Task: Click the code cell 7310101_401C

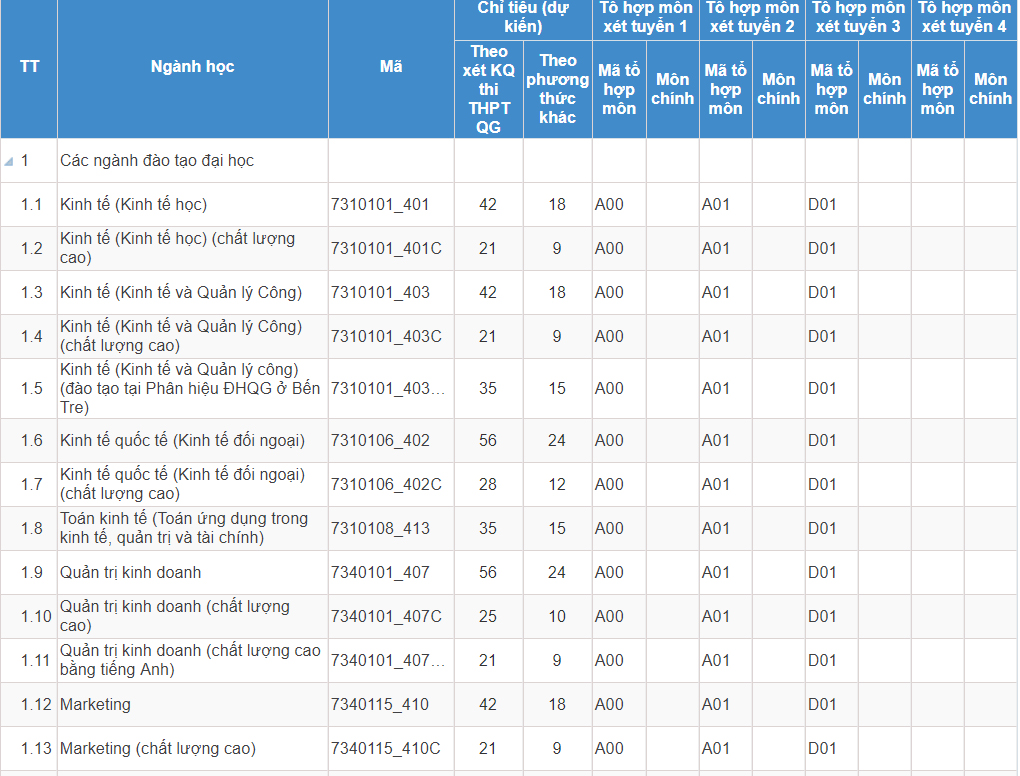Action: tap(386, 249)
